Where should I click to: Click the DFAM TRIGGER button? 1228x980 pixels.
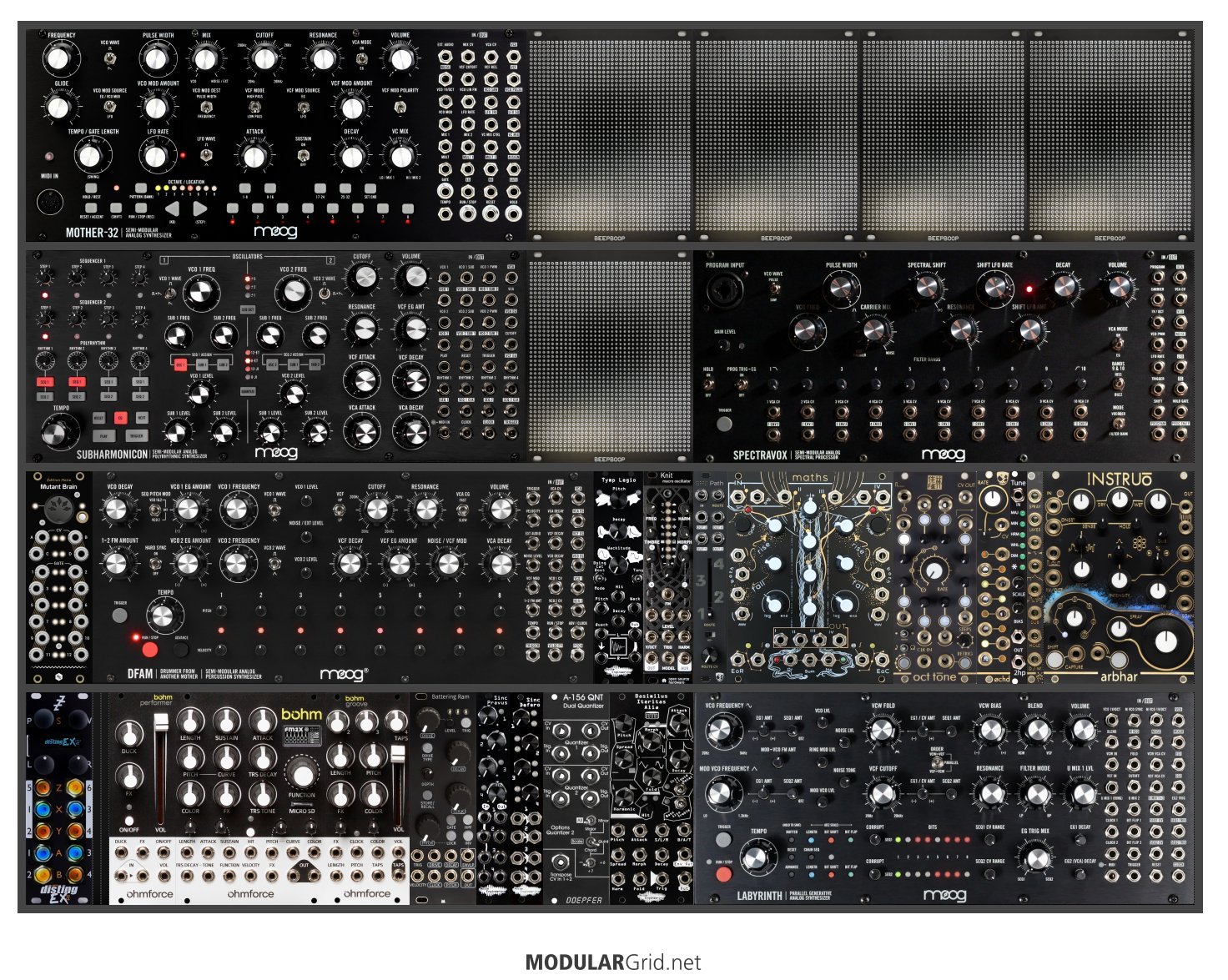click(x=120, y=616)
